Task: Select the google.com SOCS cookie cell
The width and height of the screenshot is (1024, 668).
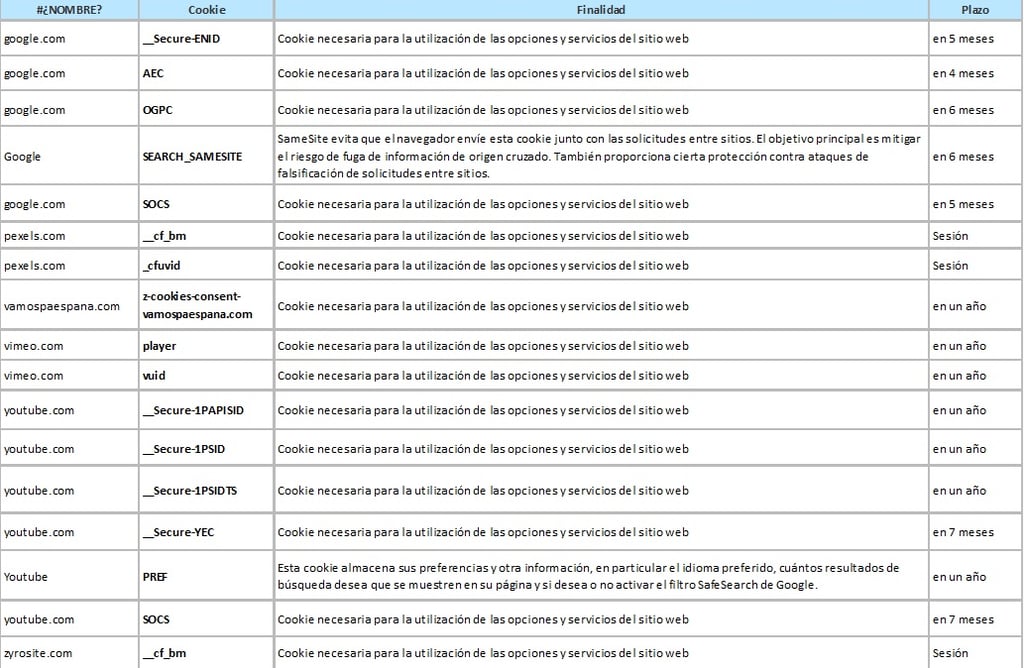Action: (206, 204)
